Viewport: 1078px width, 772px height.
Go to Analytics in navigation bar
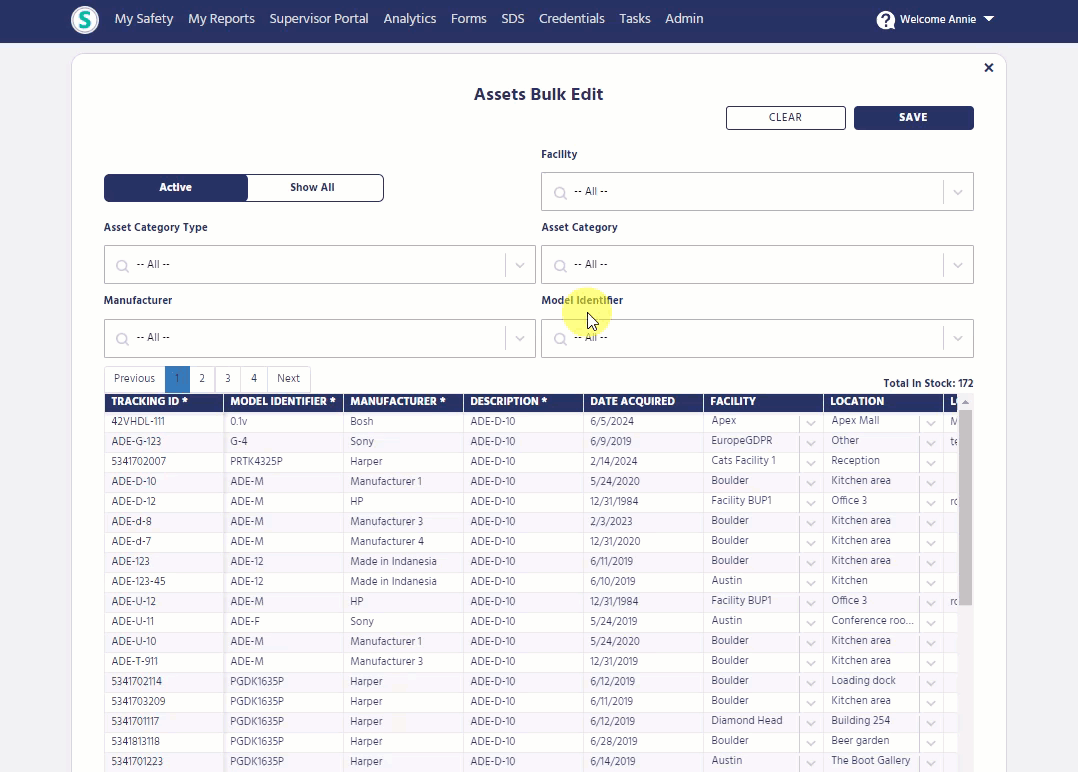coord(410,19)
